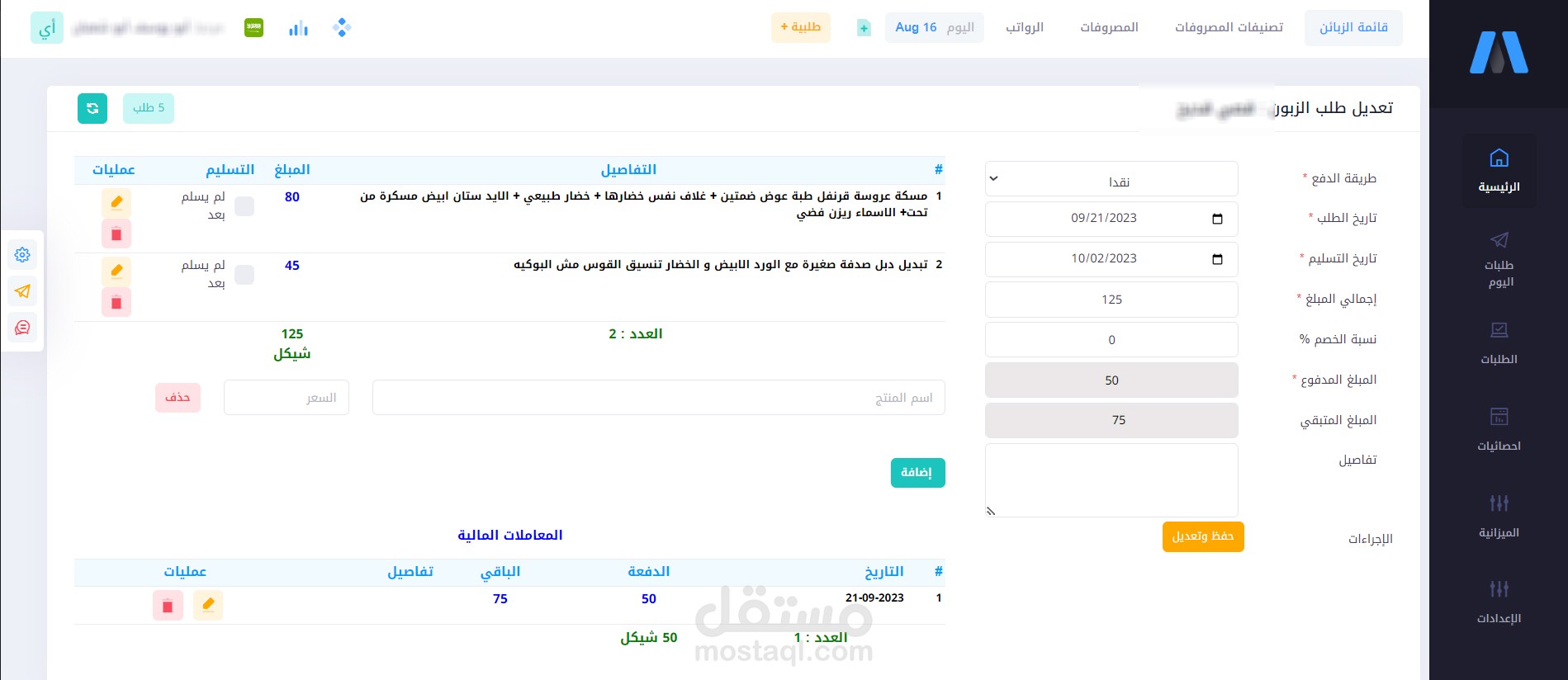Open the user avatar أي

pos(47,28)
